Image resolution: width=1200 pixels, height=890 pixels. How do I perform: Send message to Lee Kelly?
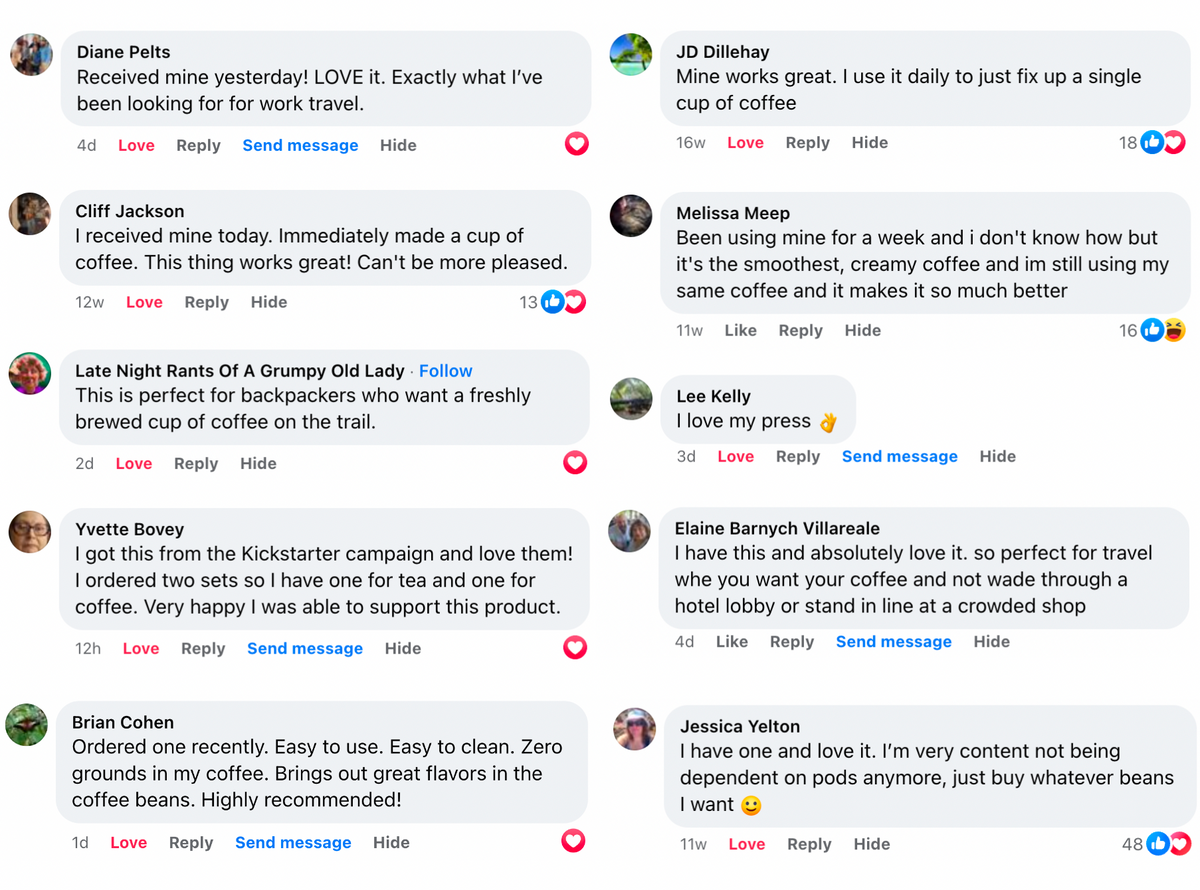[x=899, y=456]
